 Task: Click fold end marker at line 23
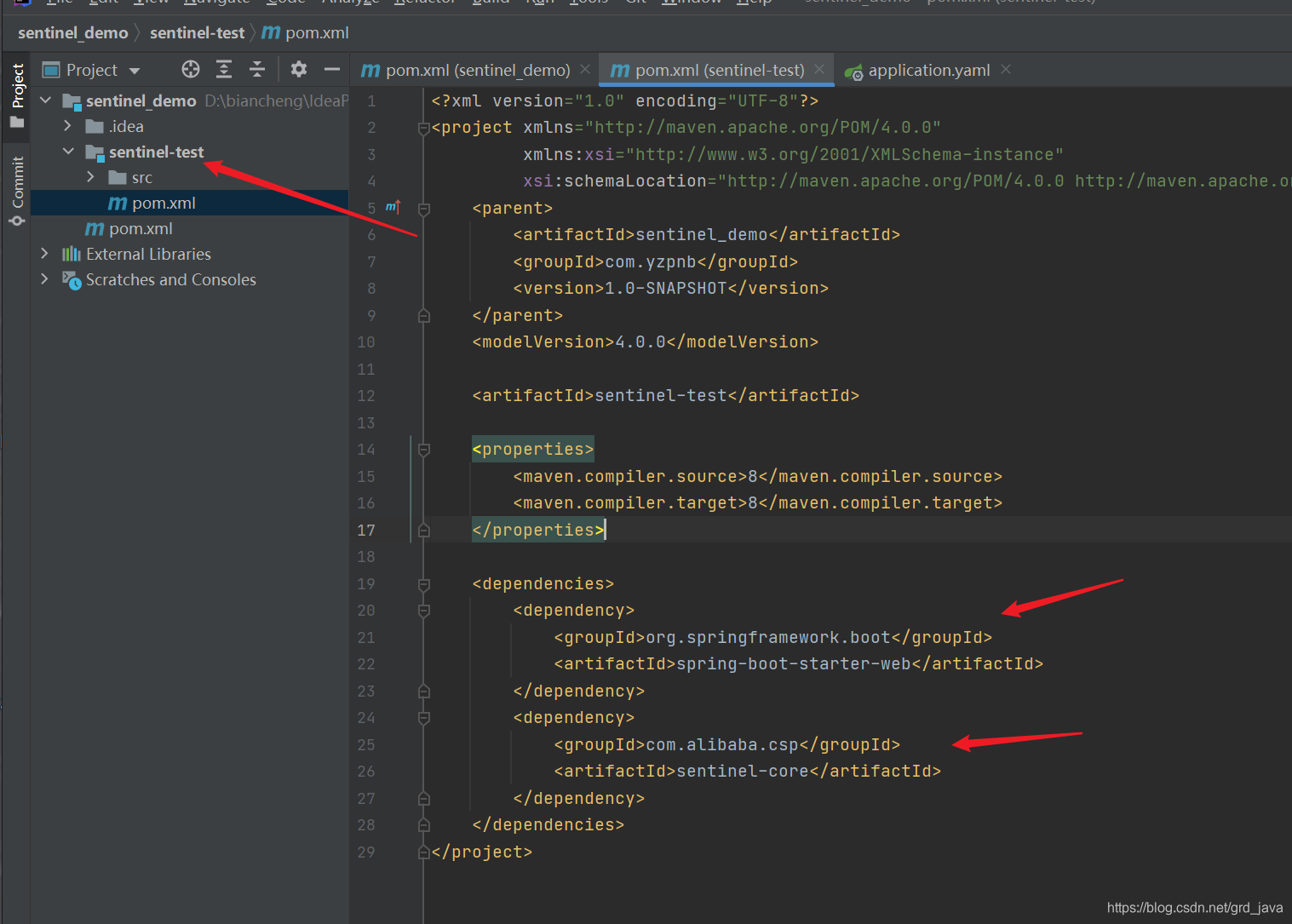(x=423, y=692)
